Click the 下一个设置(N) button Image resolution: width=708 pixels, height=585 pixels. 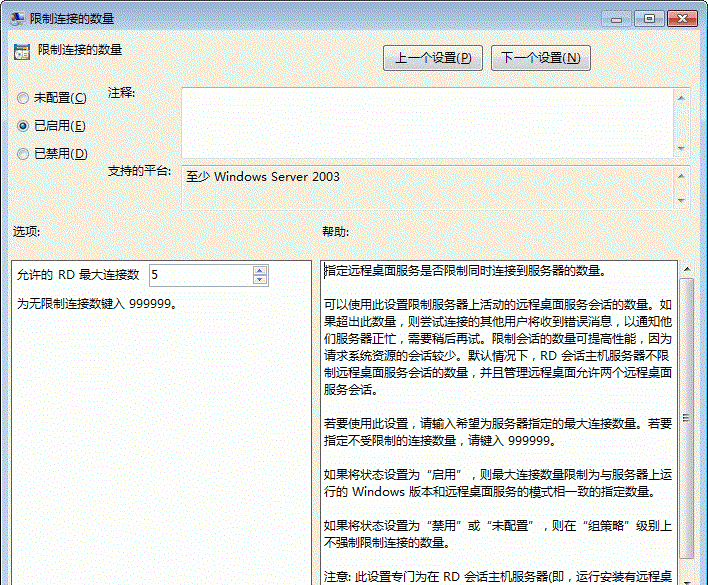tap(540, 58)
